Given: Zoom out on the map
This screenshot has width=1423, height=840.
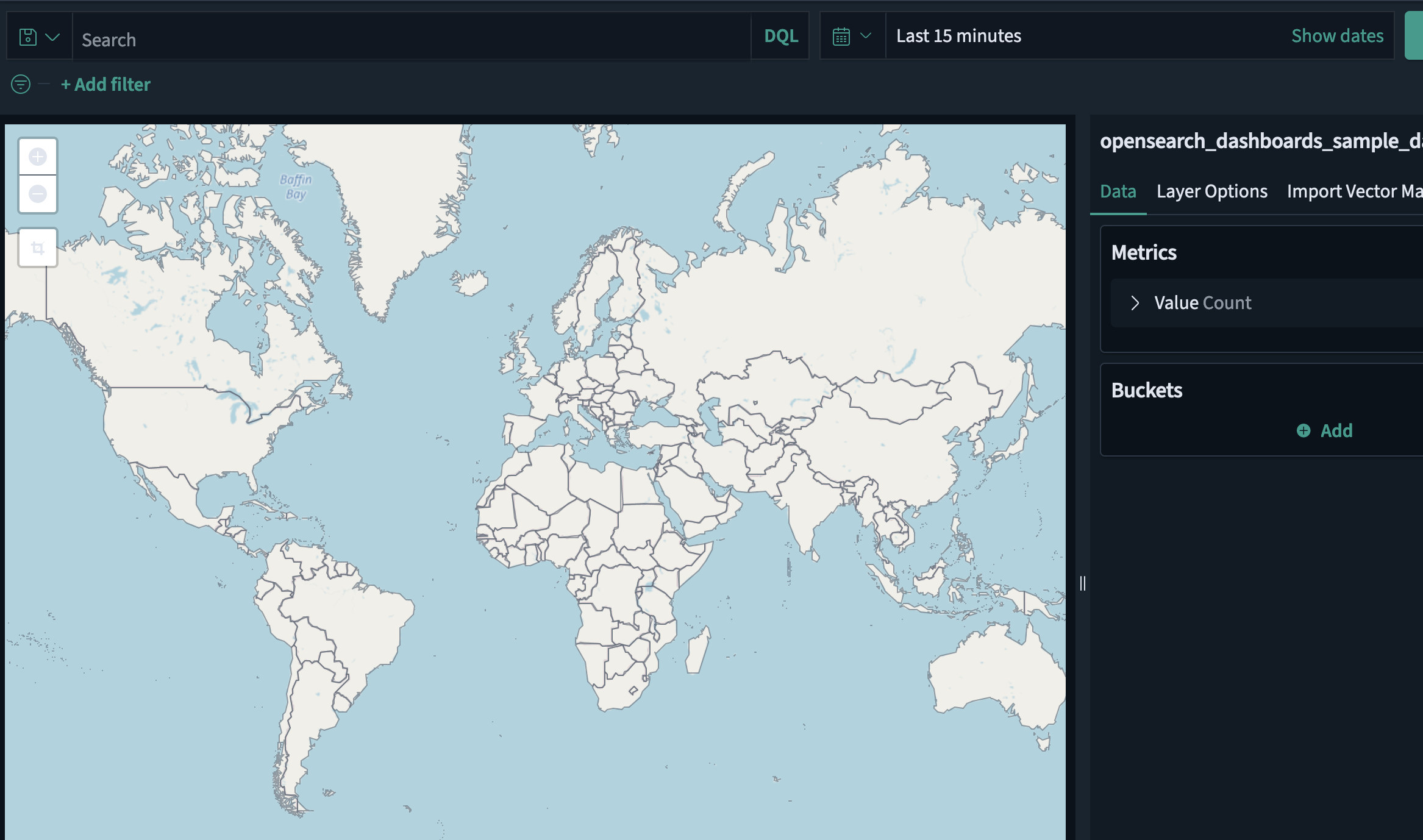Looking at the screenshot, I should pyautogui.click(x=37, y=194).
